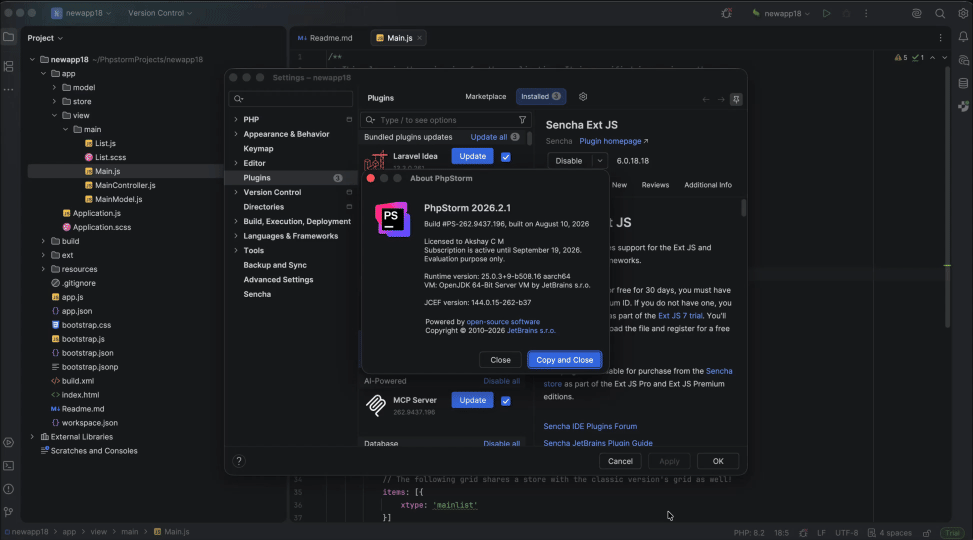This screenshot has height=540, width=973.
Task: Expand the PHP settings section
Action: pos(236,119)
